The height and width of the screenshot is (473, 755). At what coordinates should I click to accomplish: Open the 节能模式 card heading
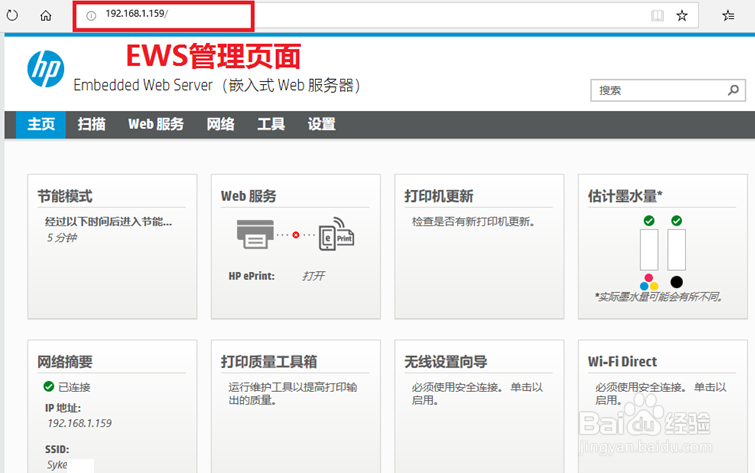point(65,196)
